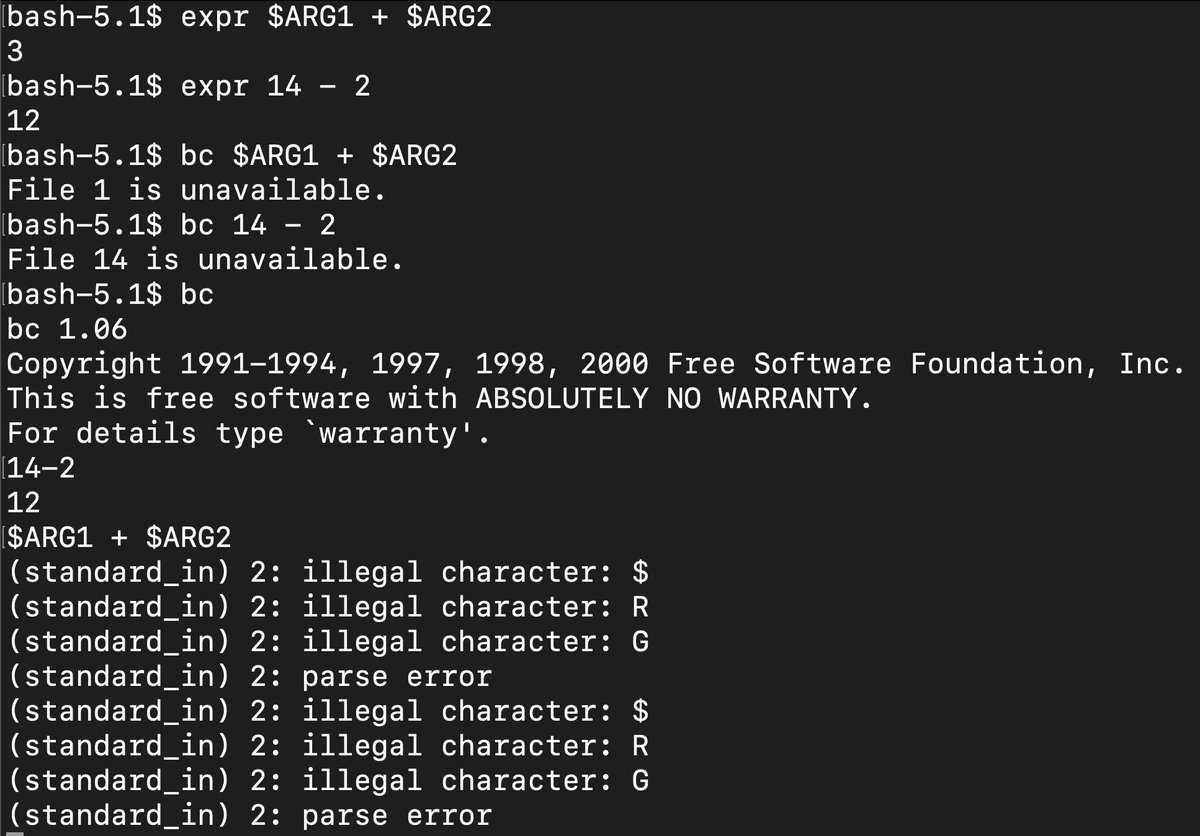Image resolution: width=1200 pixels, height=836 pixels.
Task: Click the terminal cursor at bottom left
Action: (x=14, y=832)
